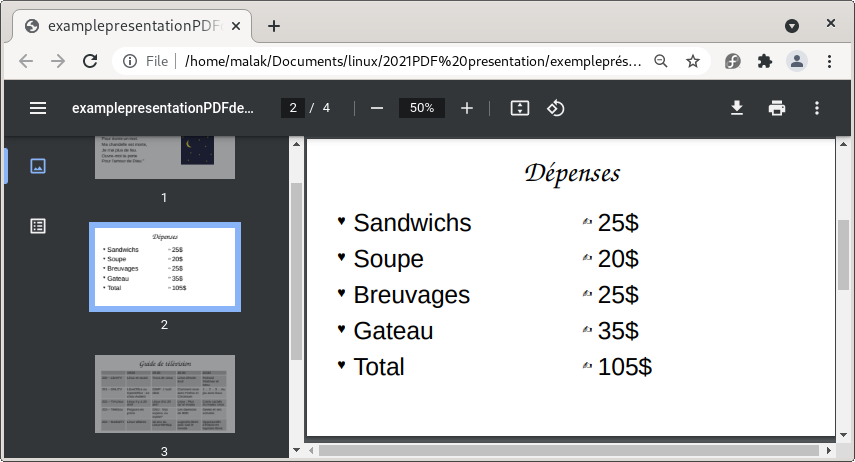This screenshot has width=855, height=462.
Task: Show document outline in sidebar
Action: point(38,226)
